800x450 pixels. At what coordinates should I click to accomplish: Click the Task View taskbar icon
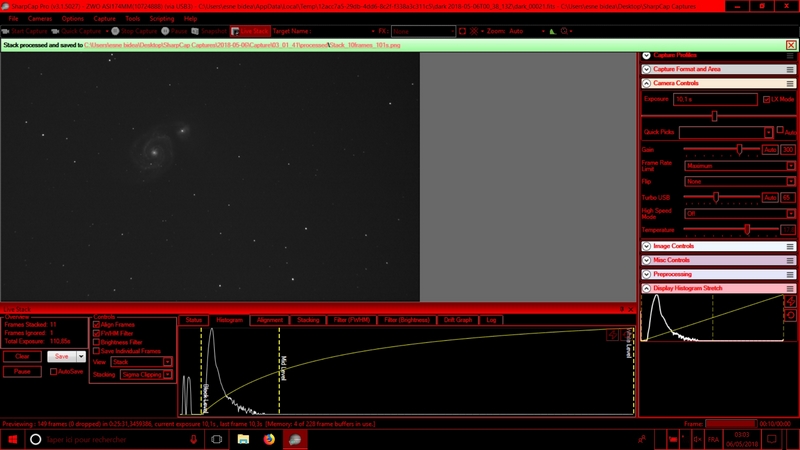(216, 439)
